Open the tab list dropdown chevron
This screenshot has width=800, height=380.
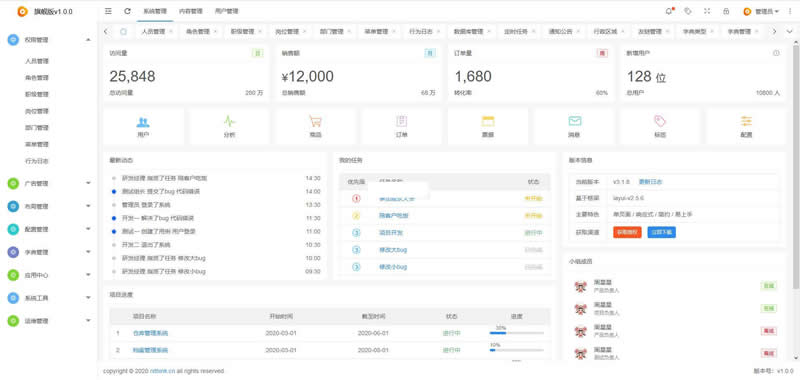coord(789,31)
